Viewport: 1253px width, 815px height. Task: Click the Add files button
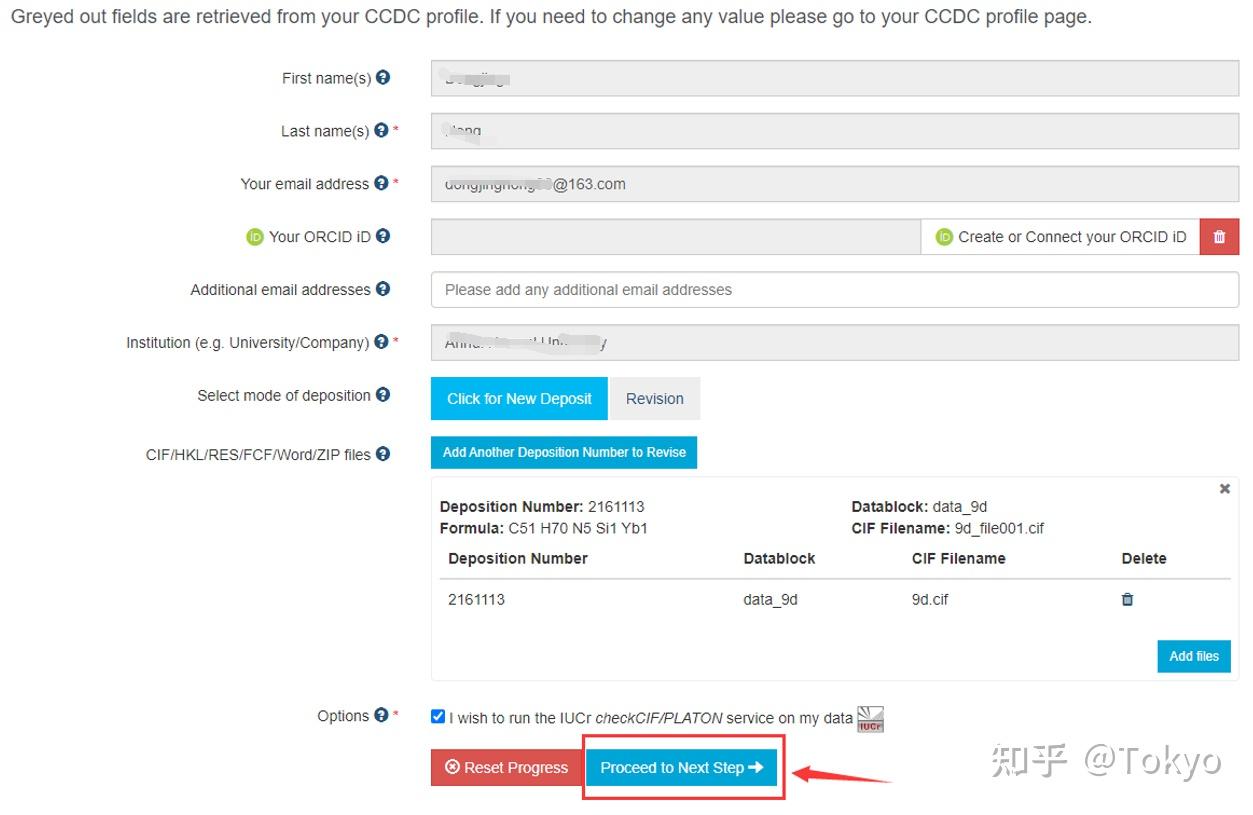1194,656
